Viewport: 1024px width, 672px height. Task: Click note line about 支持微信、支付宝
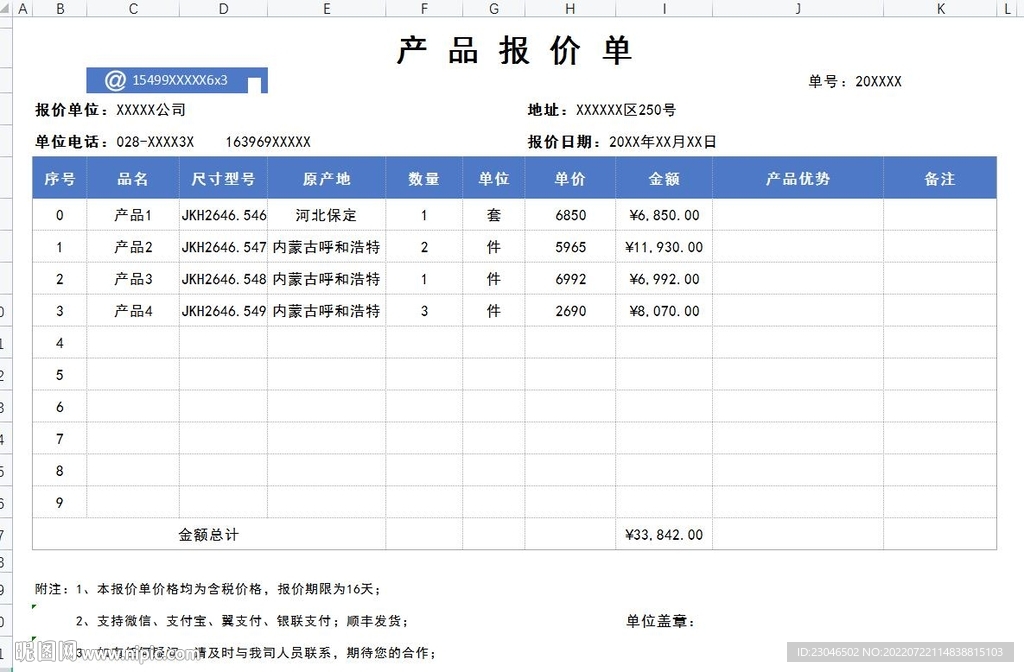click(242, 621)
